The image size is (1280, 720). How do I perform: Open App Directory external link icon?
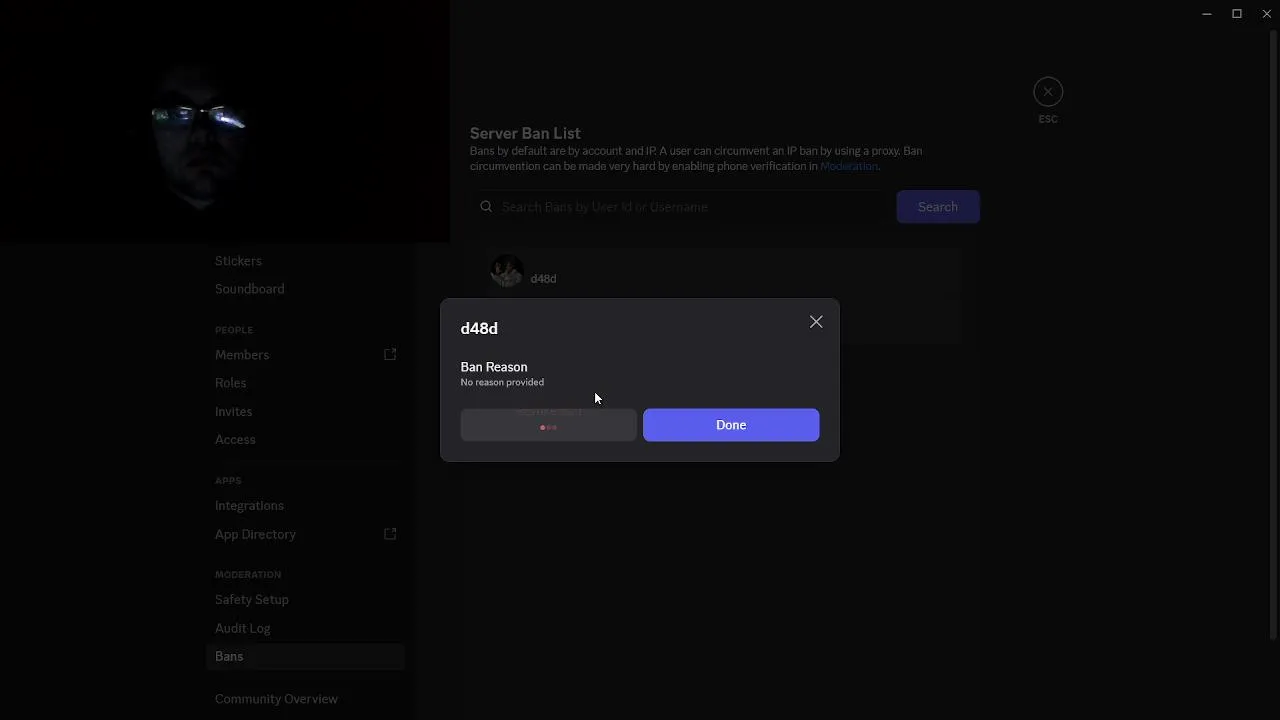pos(390,534)
